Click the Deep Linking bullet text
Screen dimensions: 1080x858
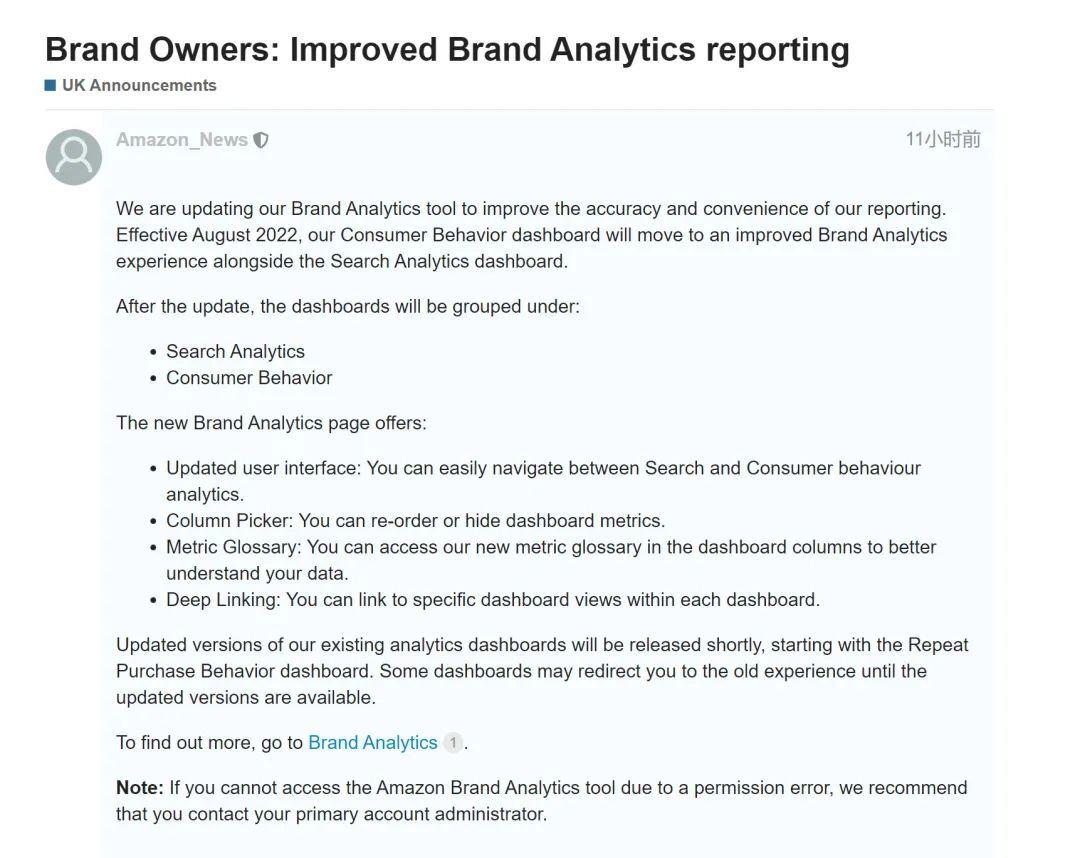coord(492,600)
